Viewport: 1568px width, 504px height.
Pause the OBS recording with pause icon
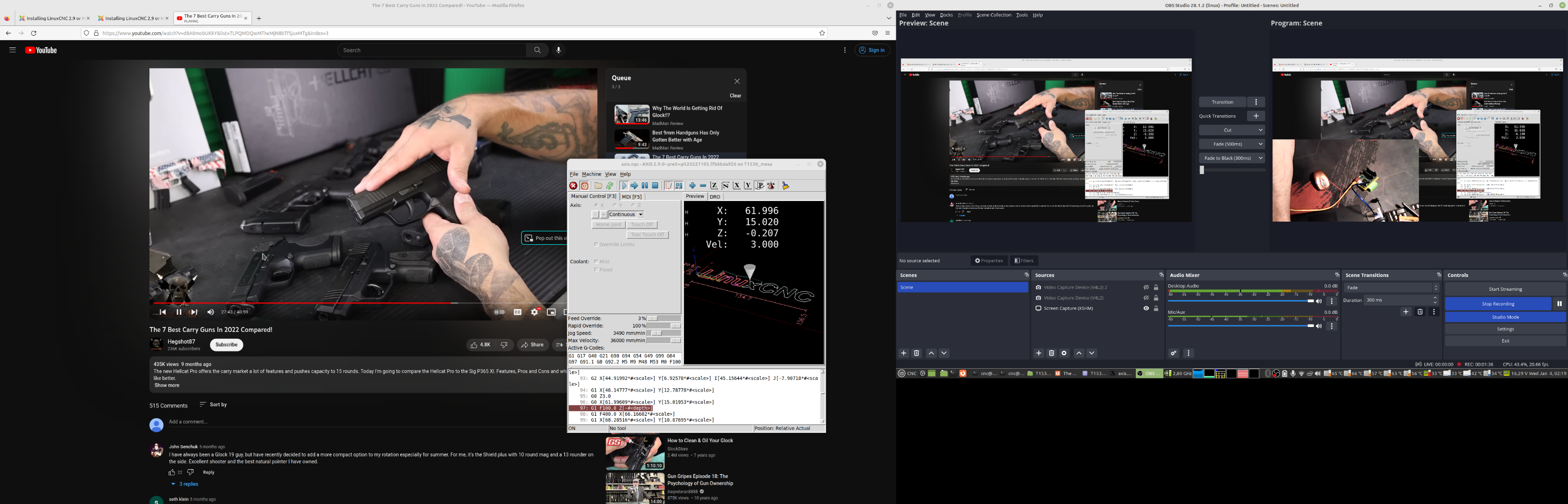pyautogui.click(x=1560, y=304)
